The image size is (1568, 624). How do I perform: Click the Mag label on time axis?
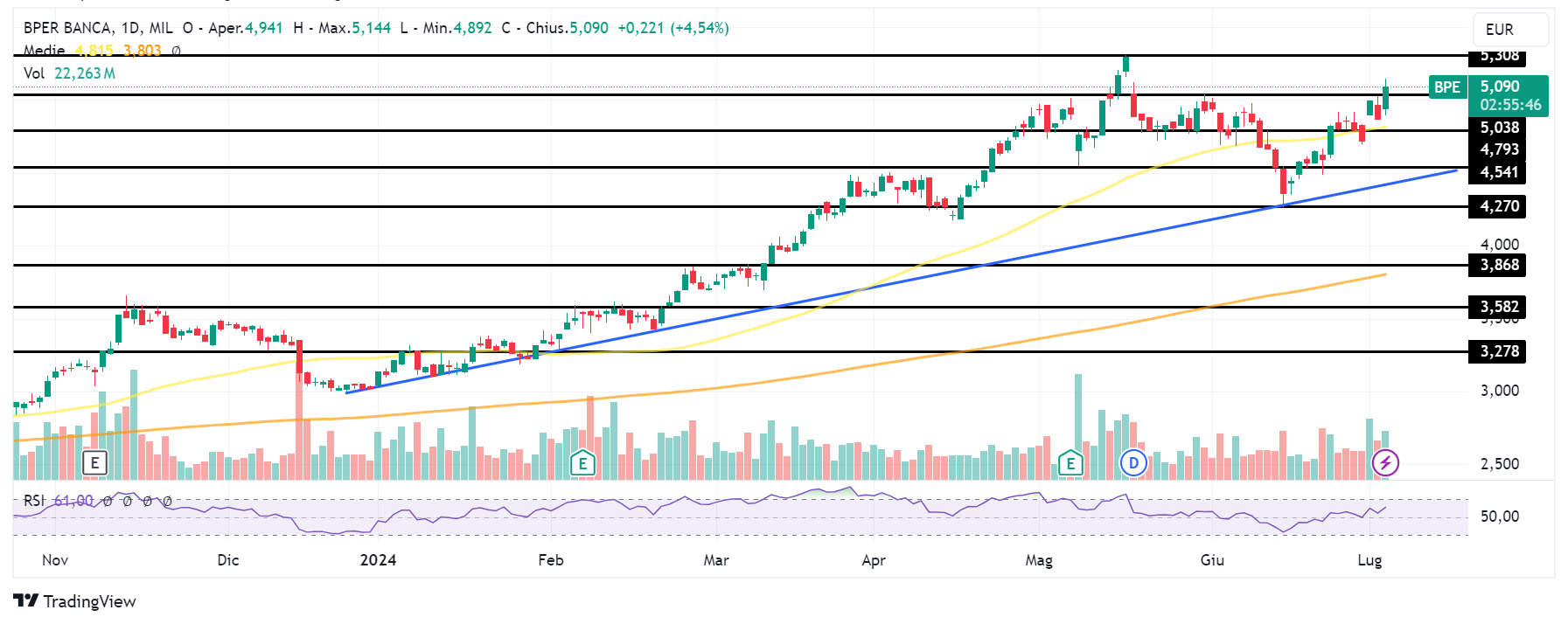(x=1039, y=560)
